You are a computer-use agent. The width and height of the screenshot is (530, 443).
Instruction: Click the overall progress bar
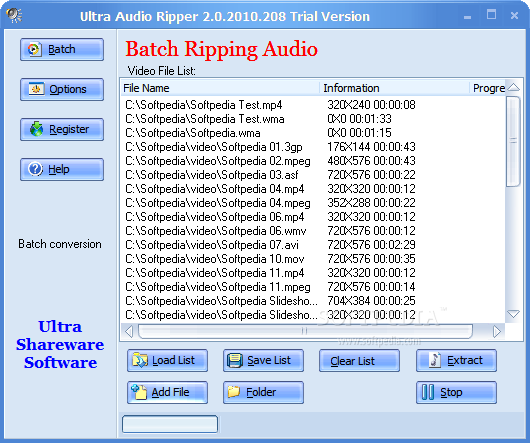[x=170, y=424]
